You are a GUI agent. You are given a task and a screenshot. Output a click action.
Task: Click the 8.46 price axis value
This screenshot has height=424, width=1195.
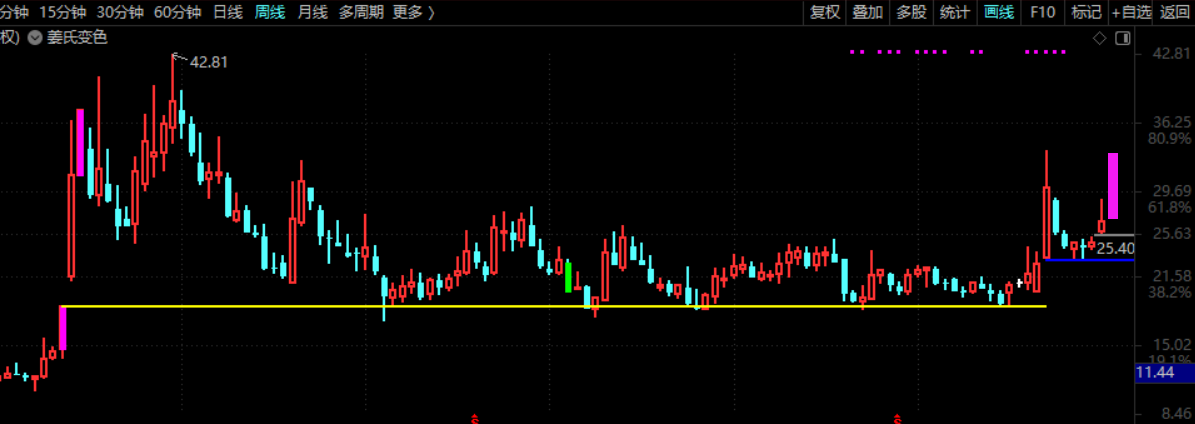(1174, 415)
